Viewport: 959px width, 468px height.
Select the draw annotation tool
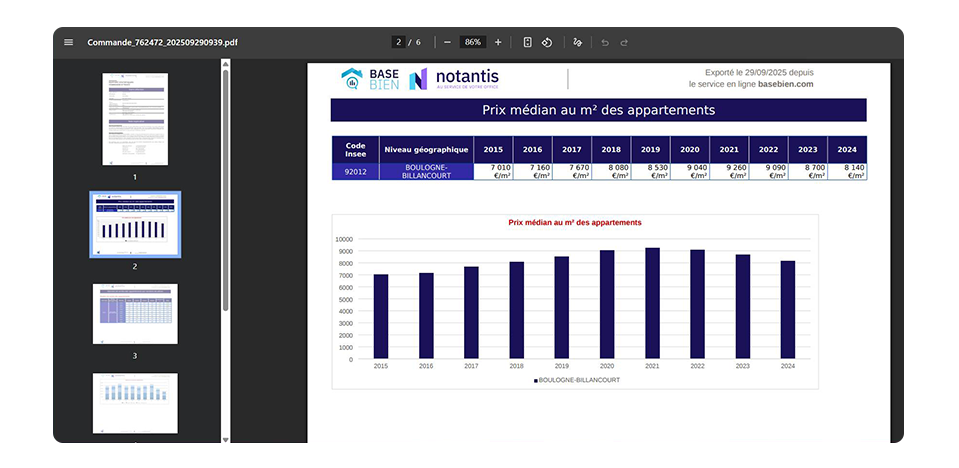578,43
